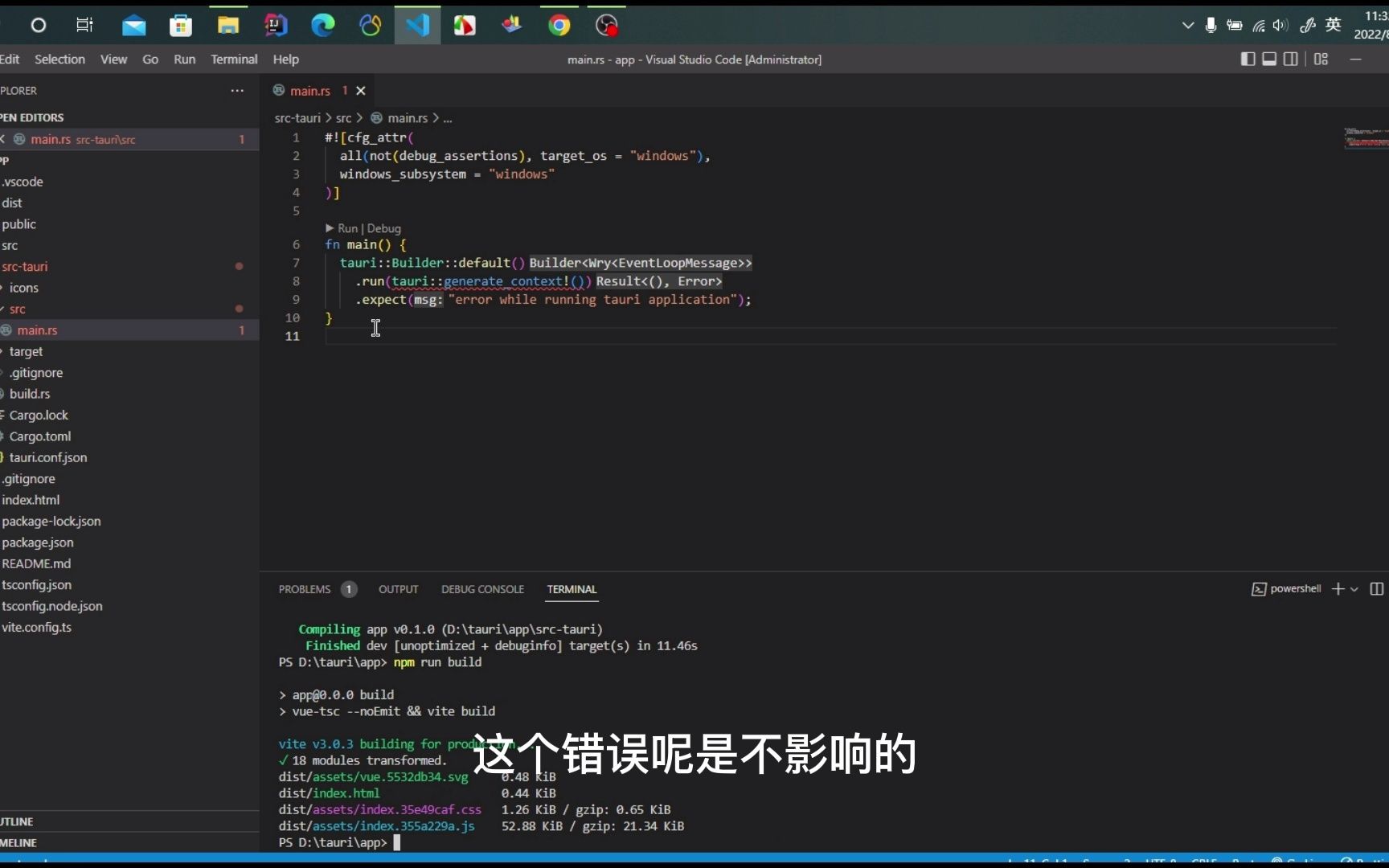Image resolution: width=1389 pixels, height=868 pixels.
Task: Click main.rs in the breadcrumb path
Action: (408, 117)
